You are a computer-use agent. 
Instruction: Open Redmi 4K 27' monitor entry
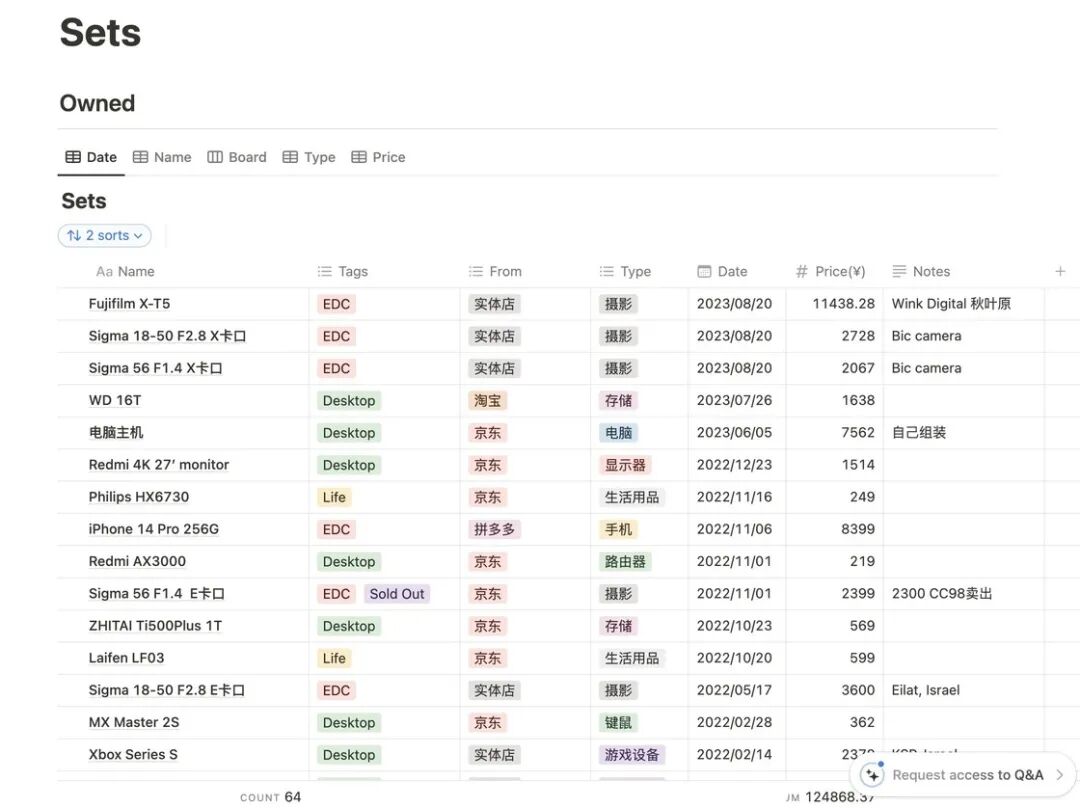pos(159,465)
